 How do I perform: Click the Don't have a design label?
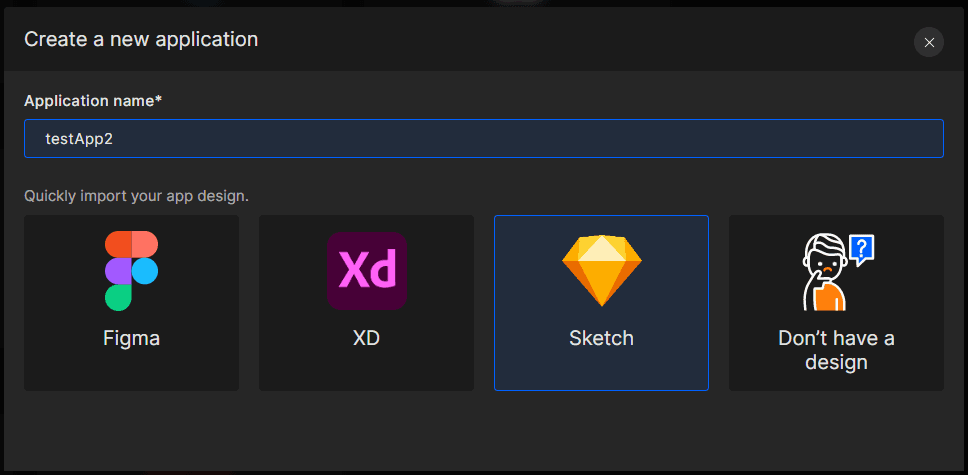coord(837,350)
